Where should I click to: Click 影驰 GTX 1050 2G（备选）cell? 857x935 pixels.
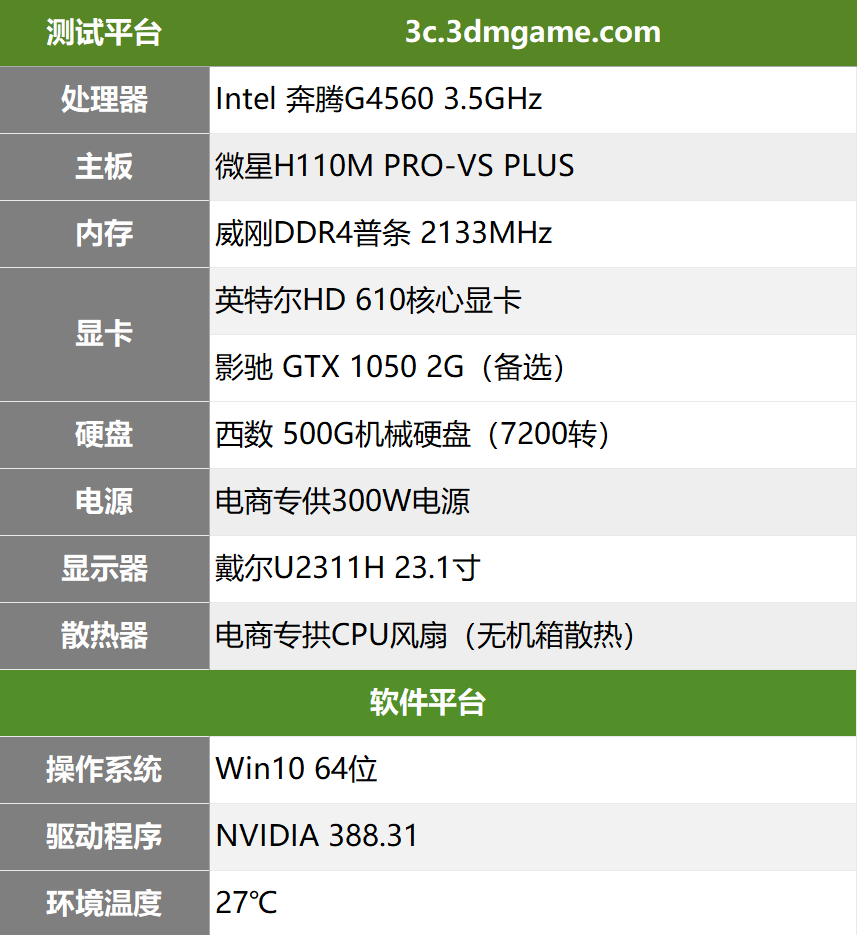coord(533,368)
